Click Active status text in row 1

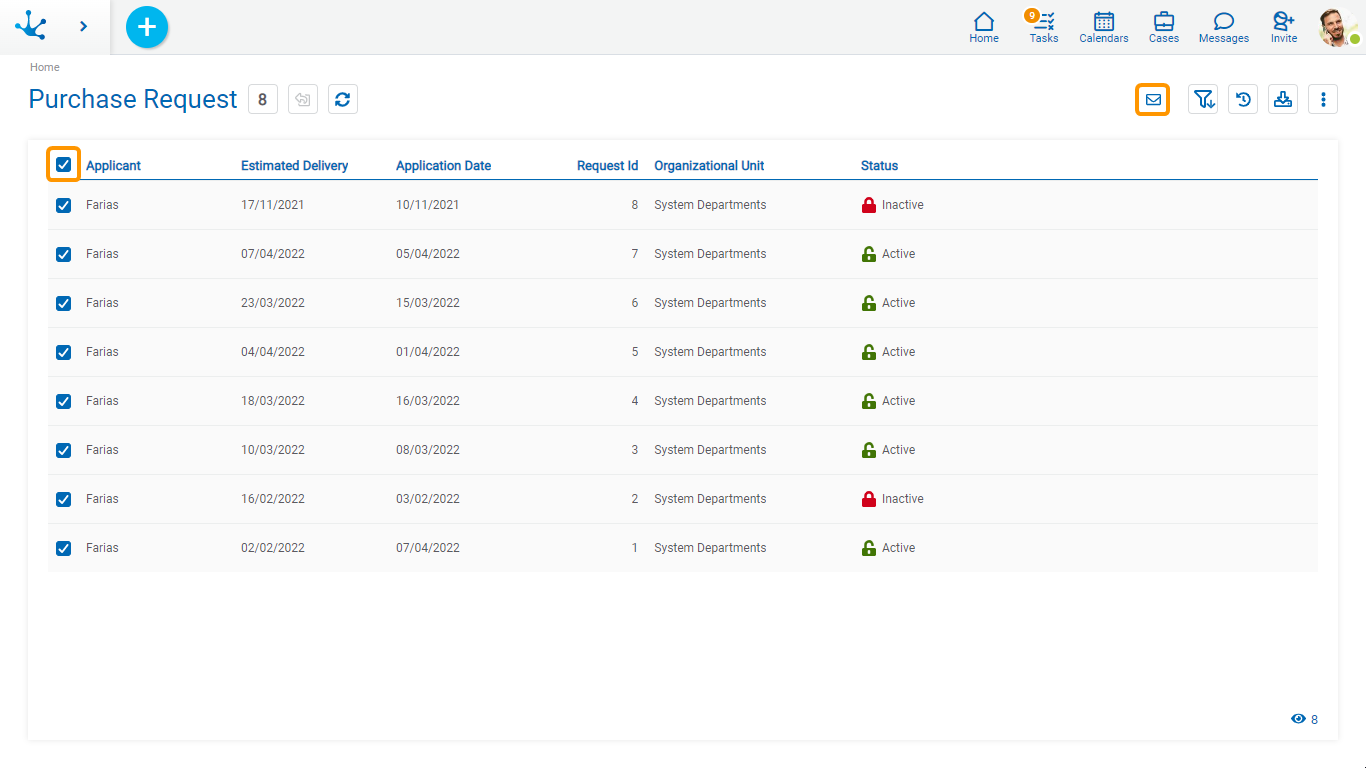(899, 548)
